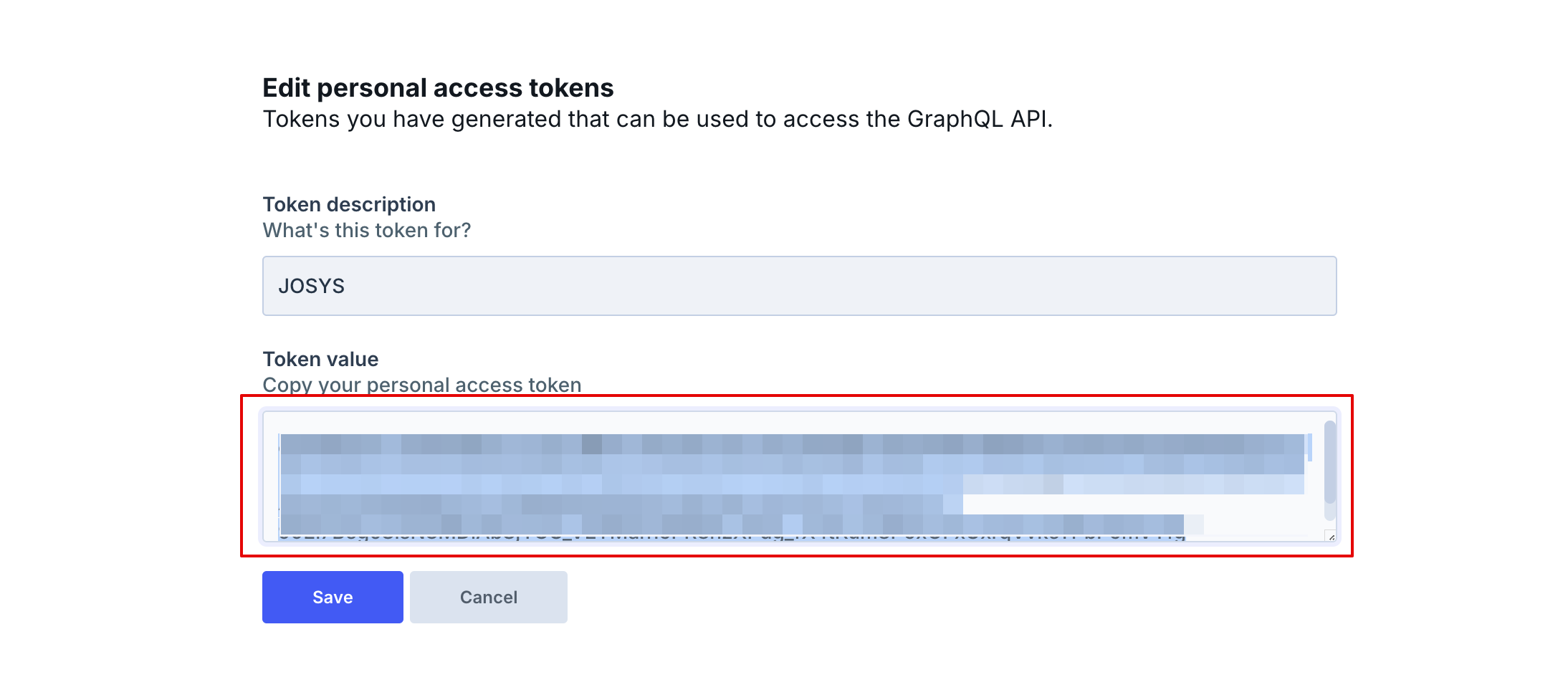This screenshot has height=695, width=1568.
Task: Grab the Token value scrollbar thumb
Action: point(1329,461)
